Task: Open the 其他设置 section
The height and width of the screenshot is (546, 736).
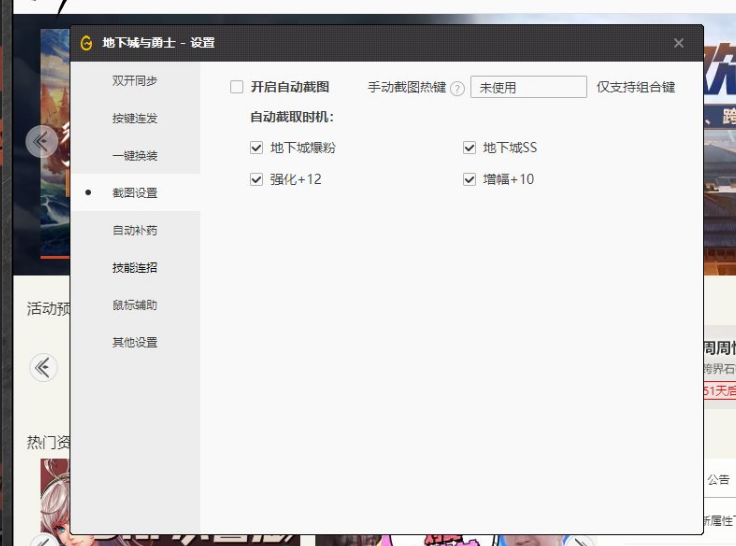Action: tap(135, 342)
